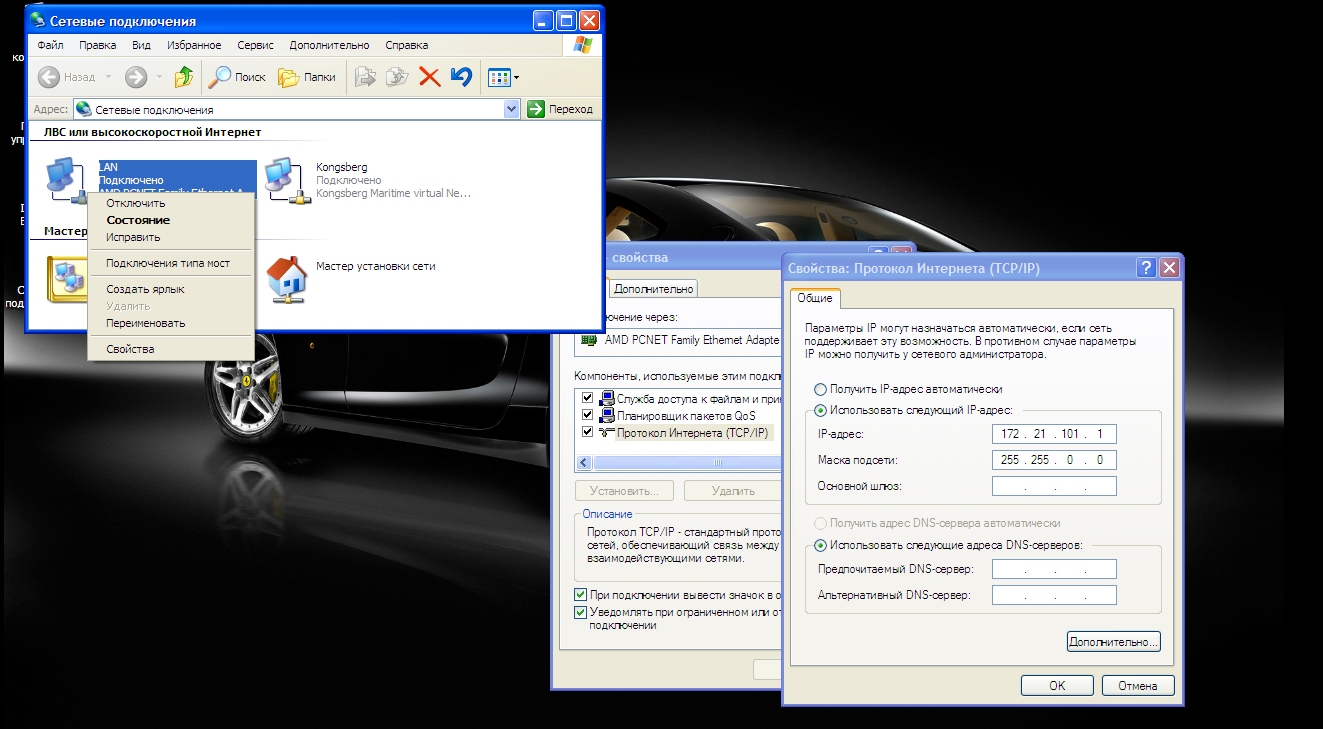The image size is (1323, 729).
Task: Select the Kongsberg network connection icon
Action: 283,180
